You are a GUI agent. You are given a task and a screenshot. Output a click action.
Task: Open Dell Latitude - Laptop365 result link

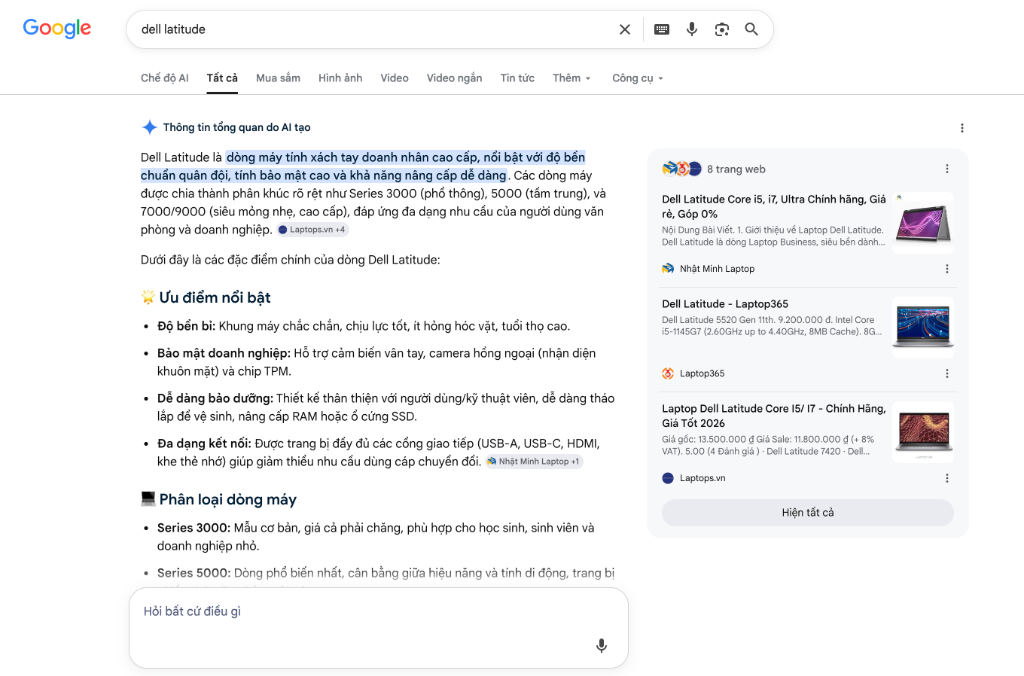[x=725, y=304]
